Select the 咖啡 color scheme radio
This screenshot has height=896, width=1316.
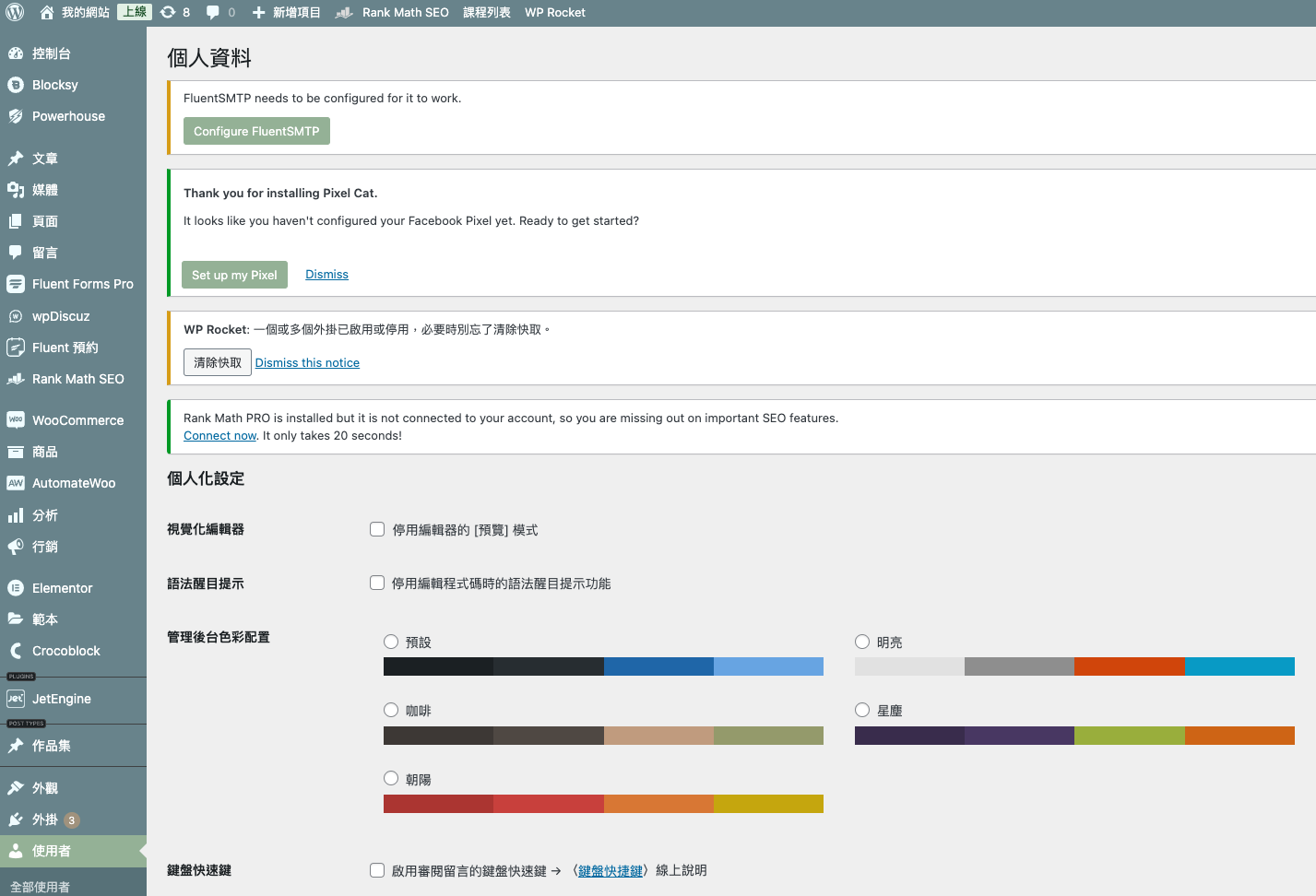pos(391,710)
